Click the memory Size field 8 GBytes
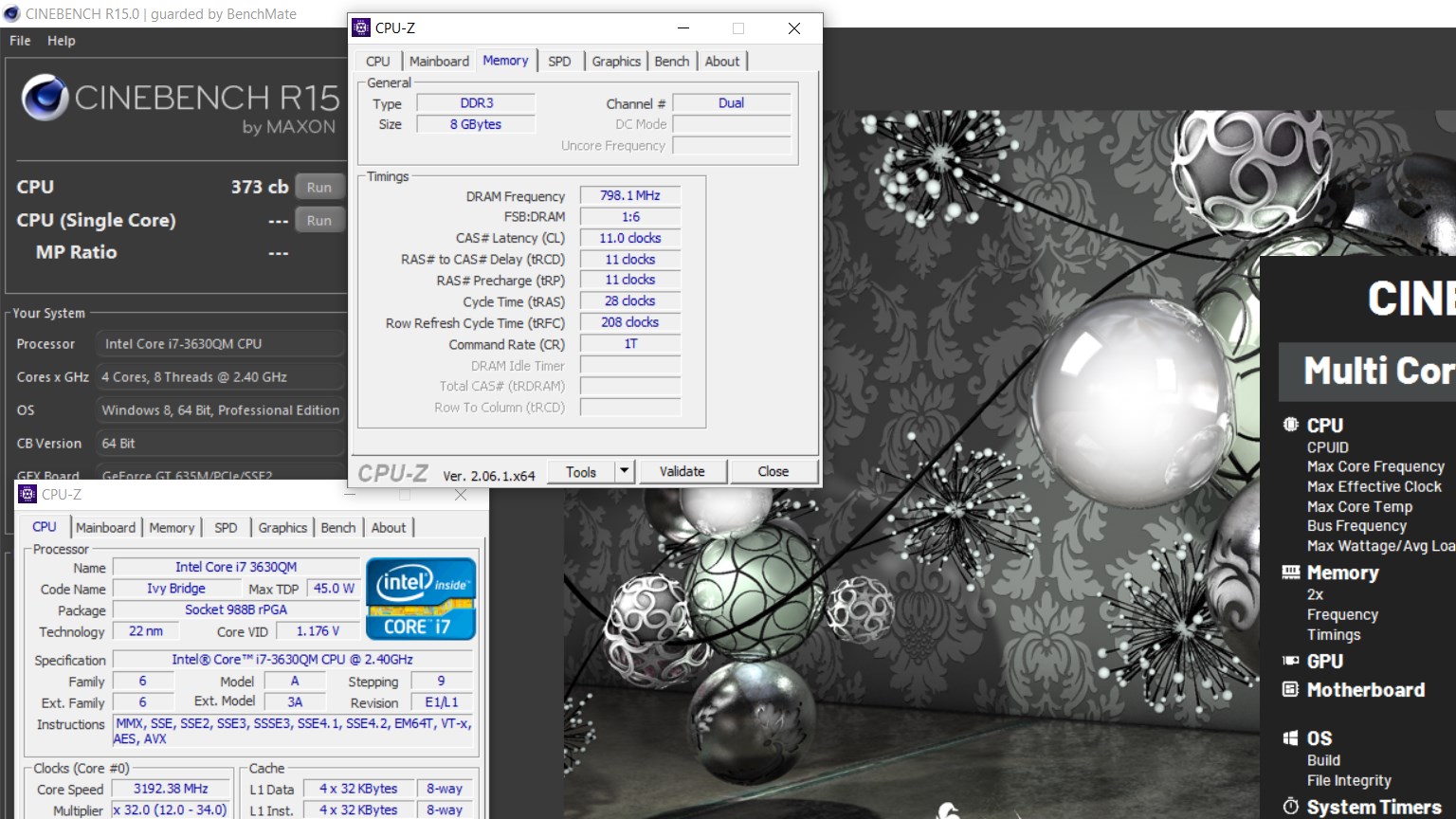The image size is (1456, 819). click(477, 124)
